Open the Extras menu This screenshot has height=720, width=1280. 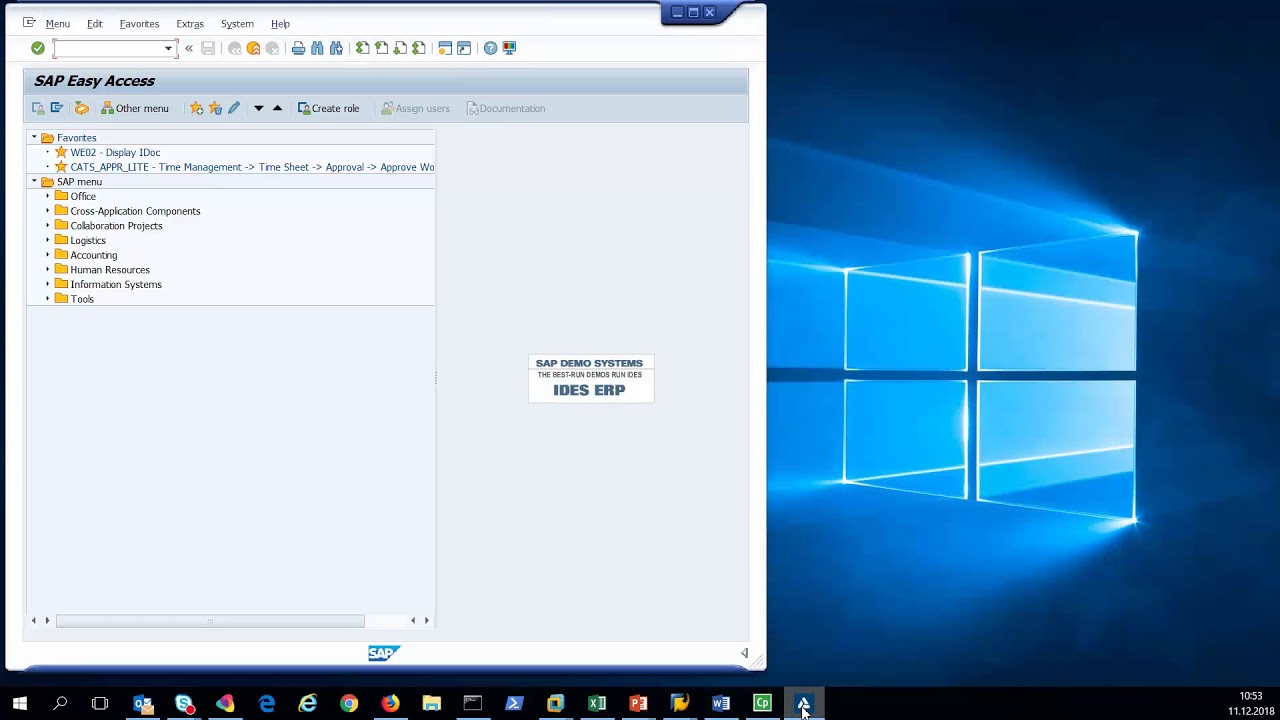click(189, 24)
